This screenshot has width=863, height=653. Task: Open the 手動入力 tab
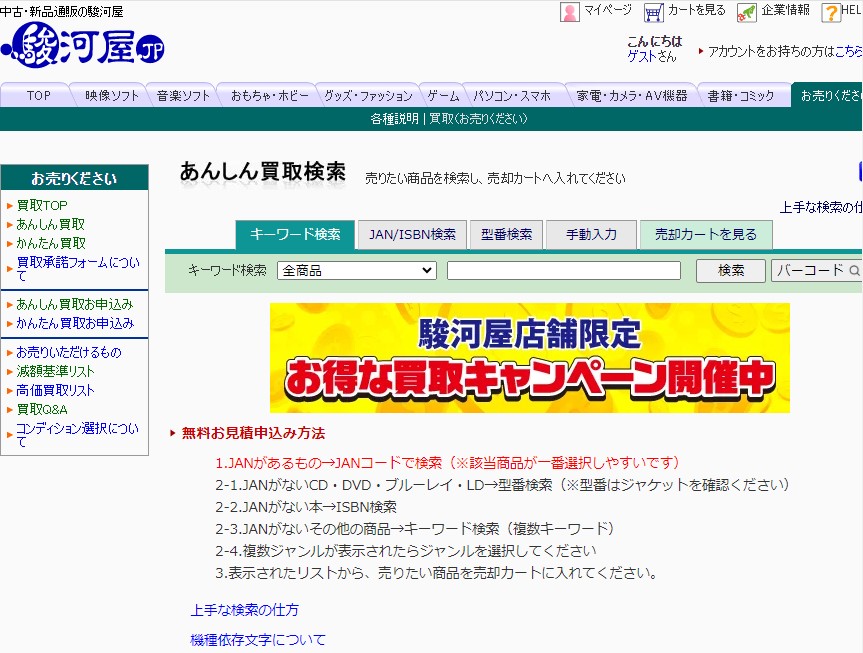pos(591,235)
